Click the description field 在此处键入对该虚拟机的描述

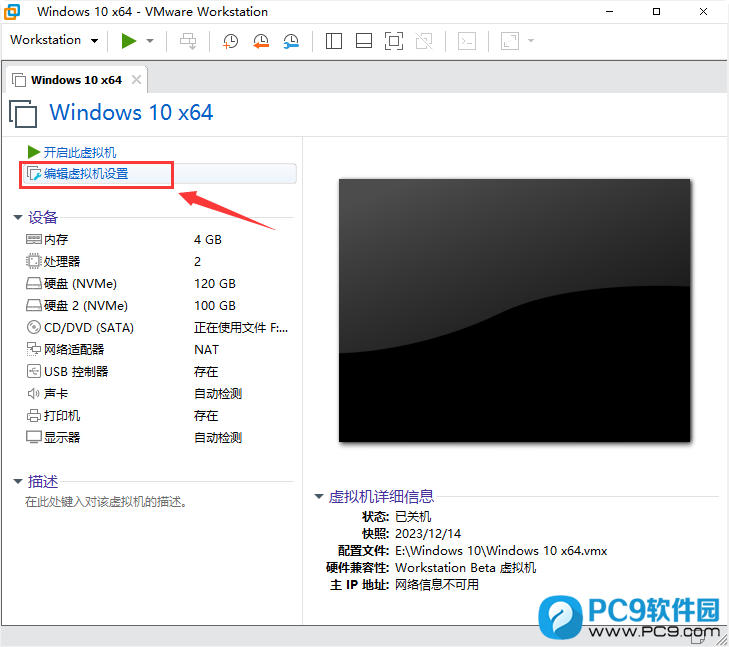[106, 502]
